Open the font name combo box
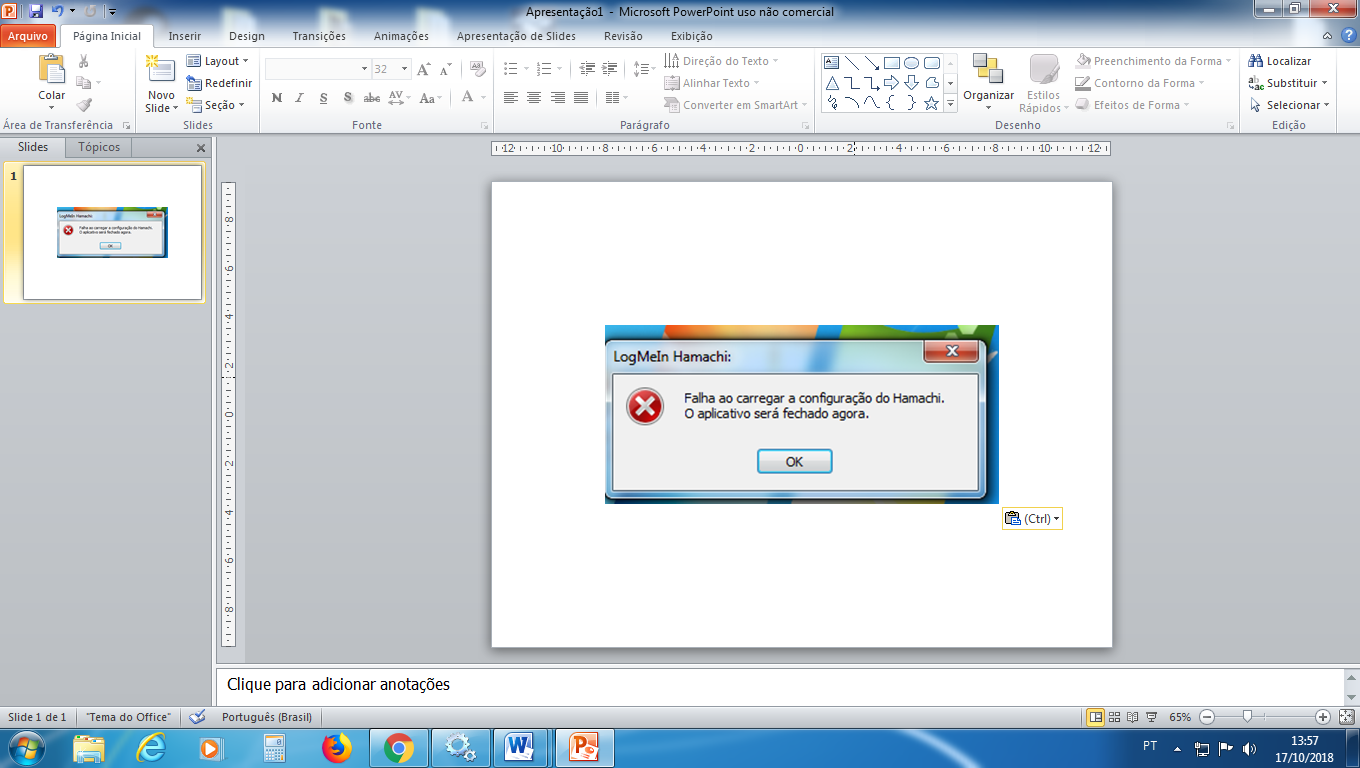The image size is (1360, 768). click(318, 69)
